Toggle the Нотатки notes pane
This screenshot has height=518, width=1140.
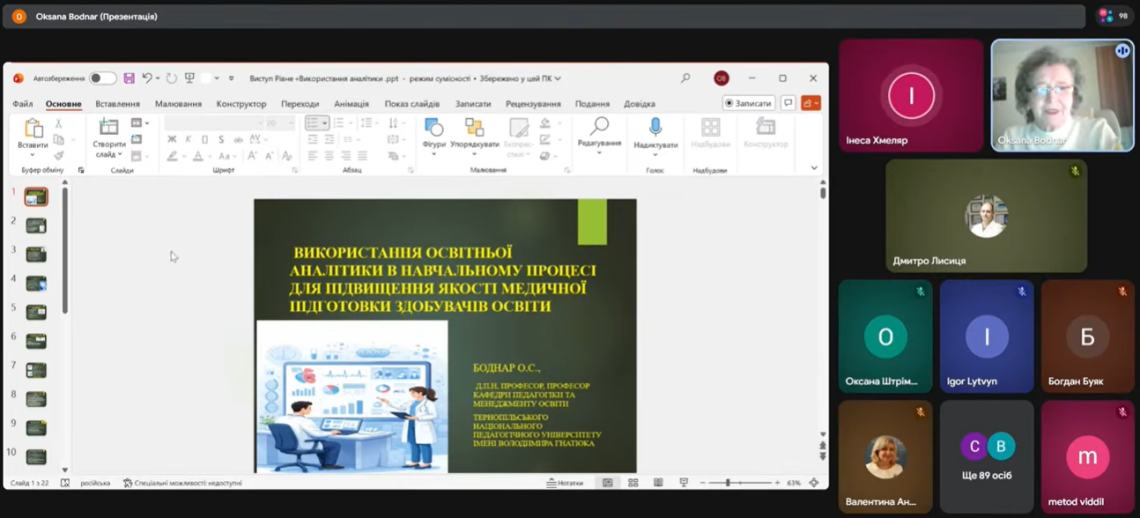[565, 483]
